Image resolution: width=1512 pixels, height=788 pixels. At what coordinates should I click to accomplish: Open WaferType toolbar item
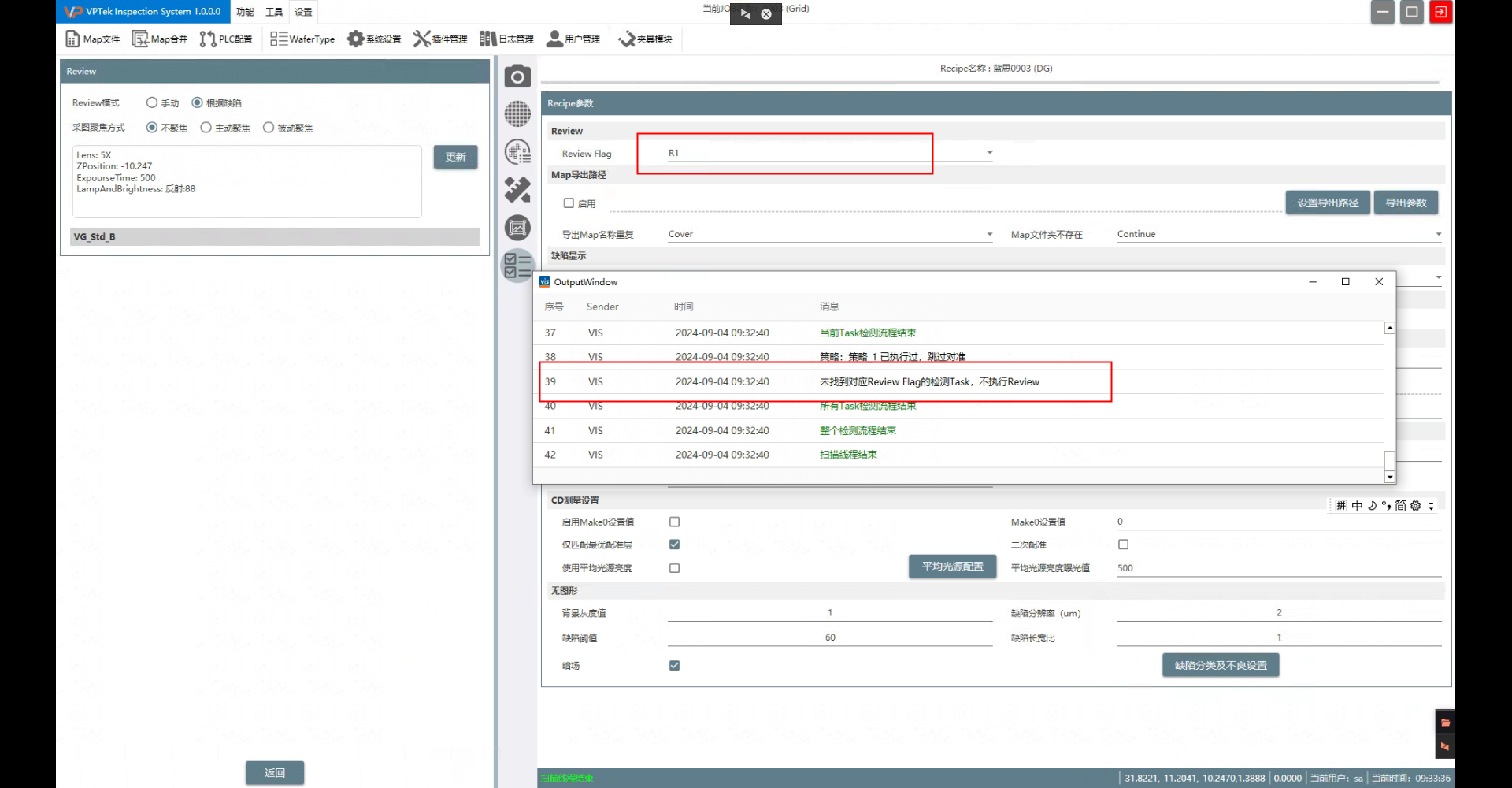pos(302,39)
